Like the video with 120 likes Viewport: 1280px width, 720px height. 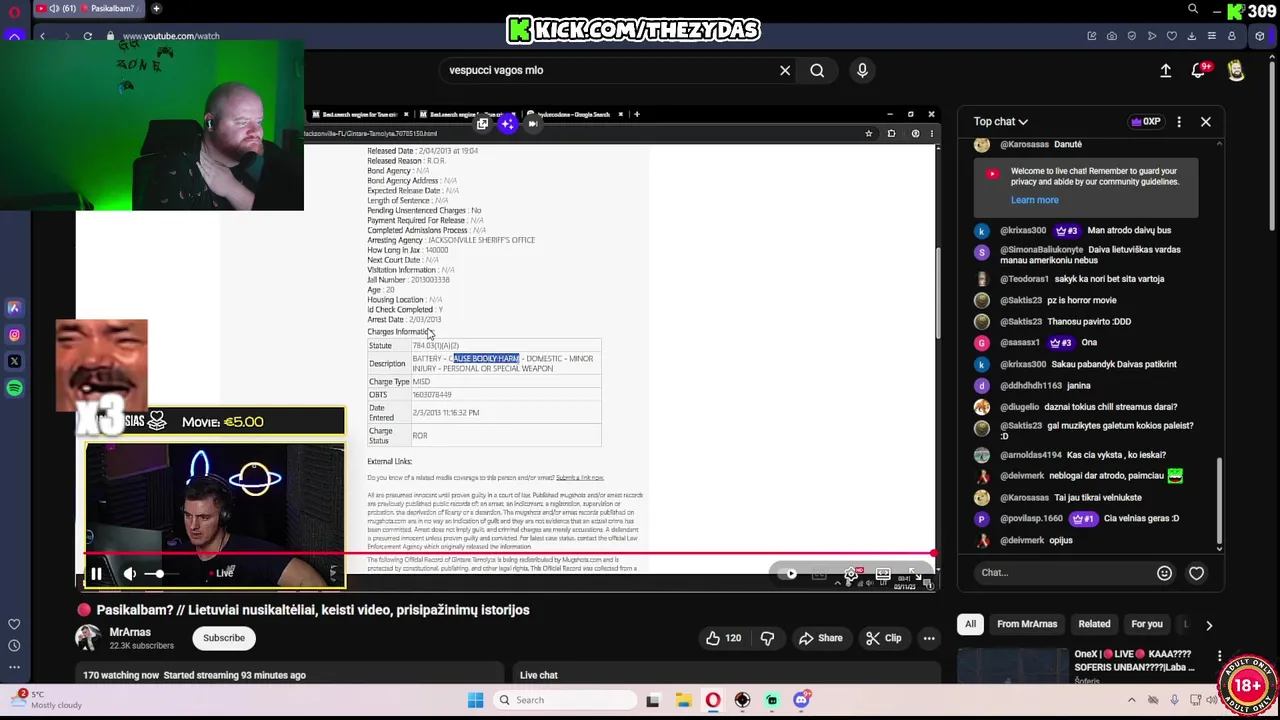[x=726, y=638]
